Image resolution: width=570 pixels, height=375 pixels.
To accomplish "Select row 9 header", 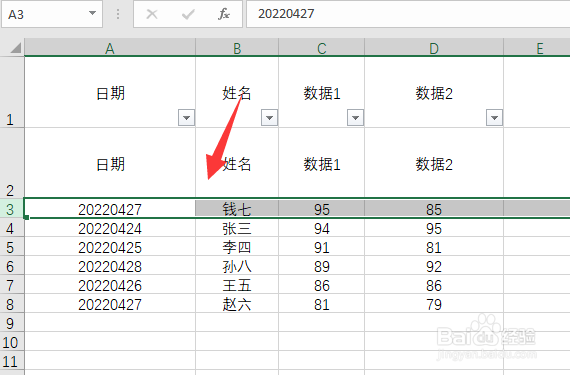I will tap(12, 323).
